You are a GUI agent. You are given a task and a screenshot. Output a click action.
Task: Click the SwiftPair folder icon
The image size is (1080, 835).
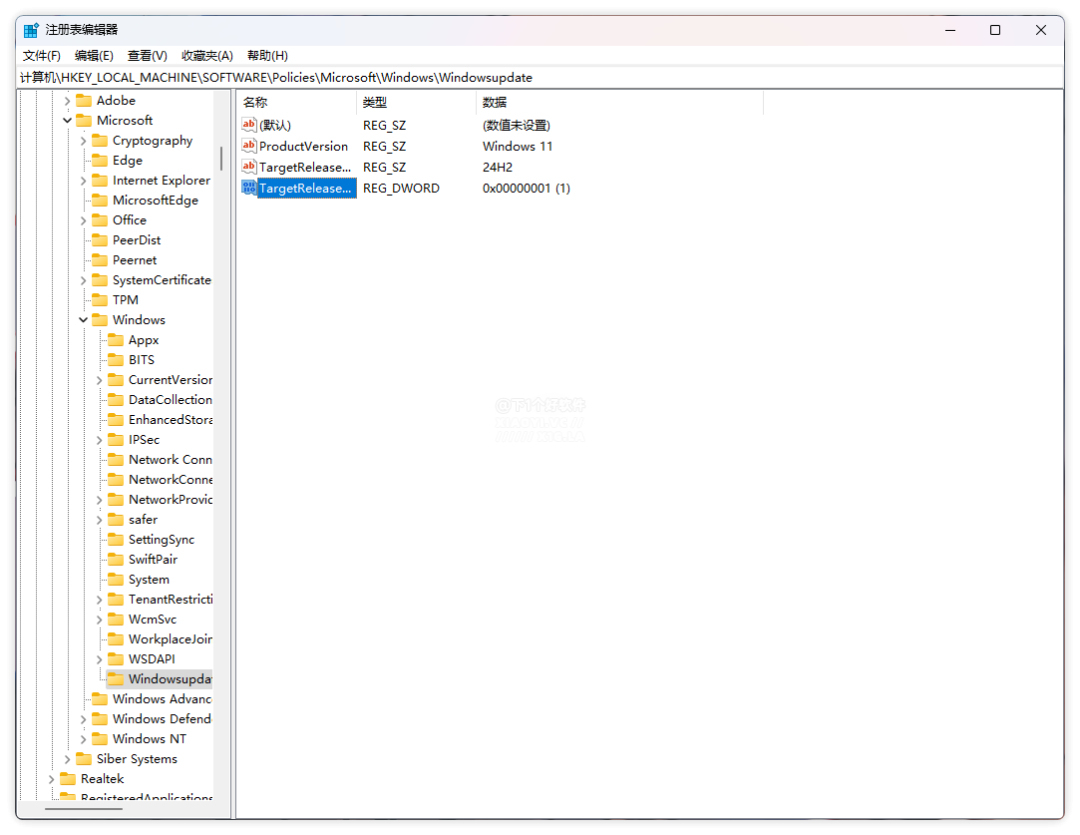pos(116,560)
